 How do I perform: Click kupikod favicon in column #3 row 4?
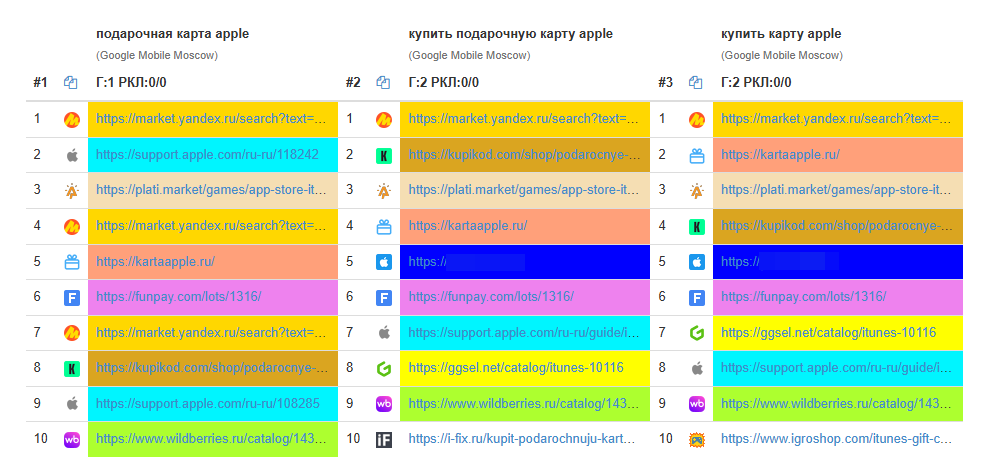(x=697, y=226)
